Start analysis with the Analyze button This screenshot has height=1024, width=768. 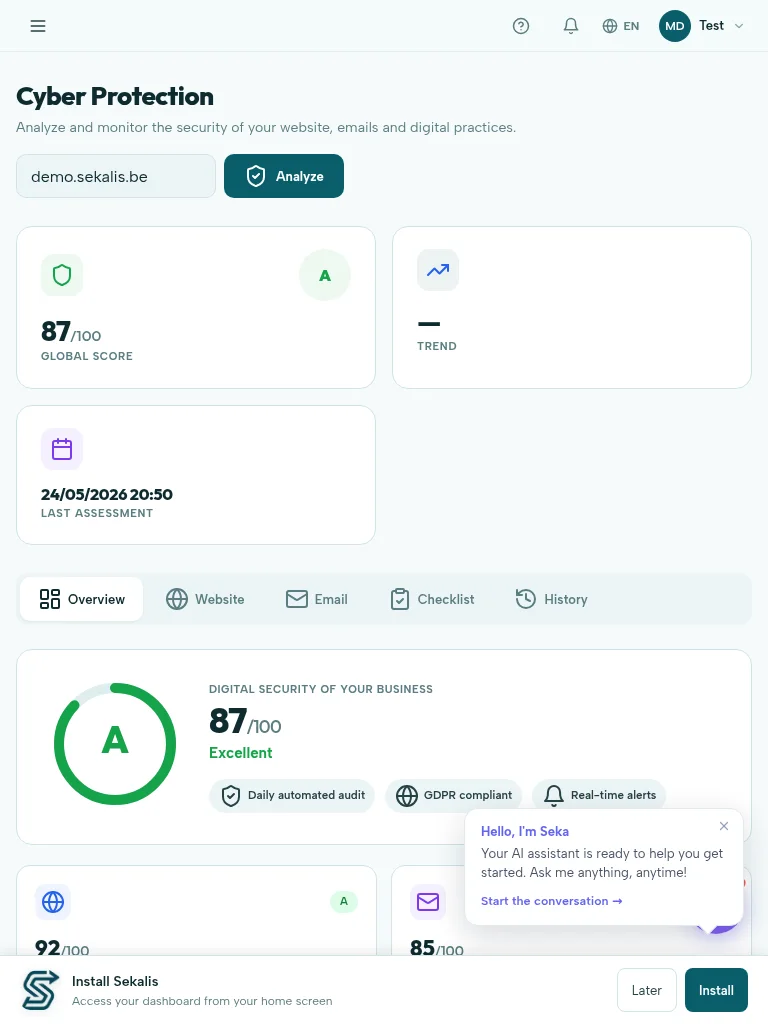pos(284,176)
